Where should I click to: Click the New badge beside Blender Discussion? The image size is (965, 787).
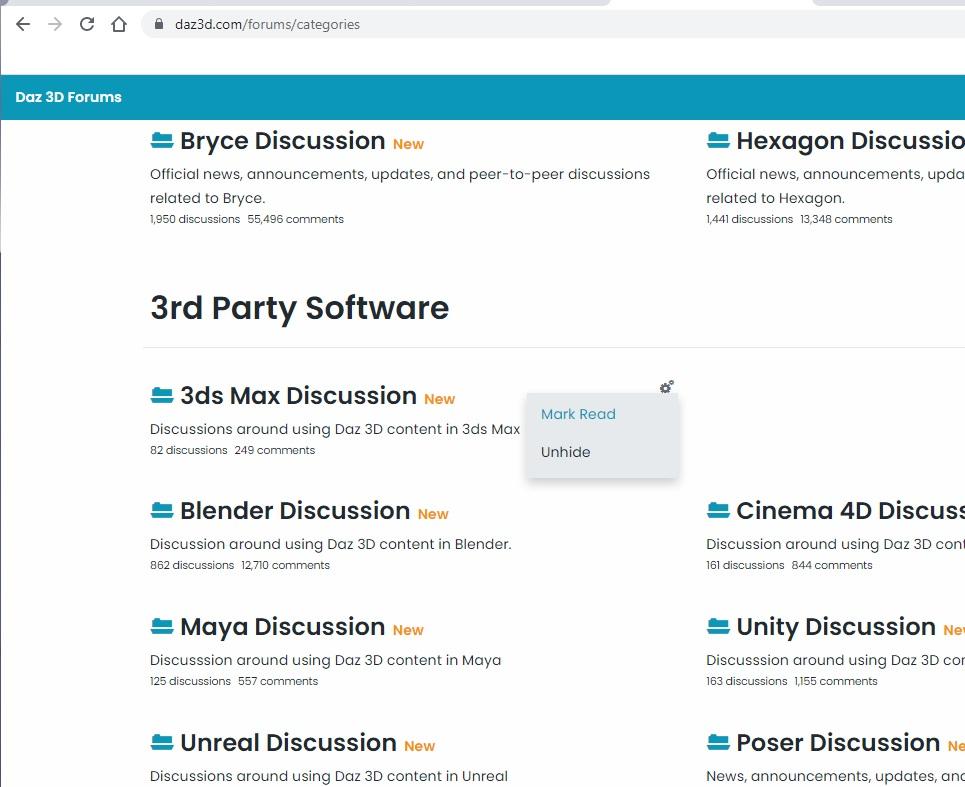(x=433, y=514)
